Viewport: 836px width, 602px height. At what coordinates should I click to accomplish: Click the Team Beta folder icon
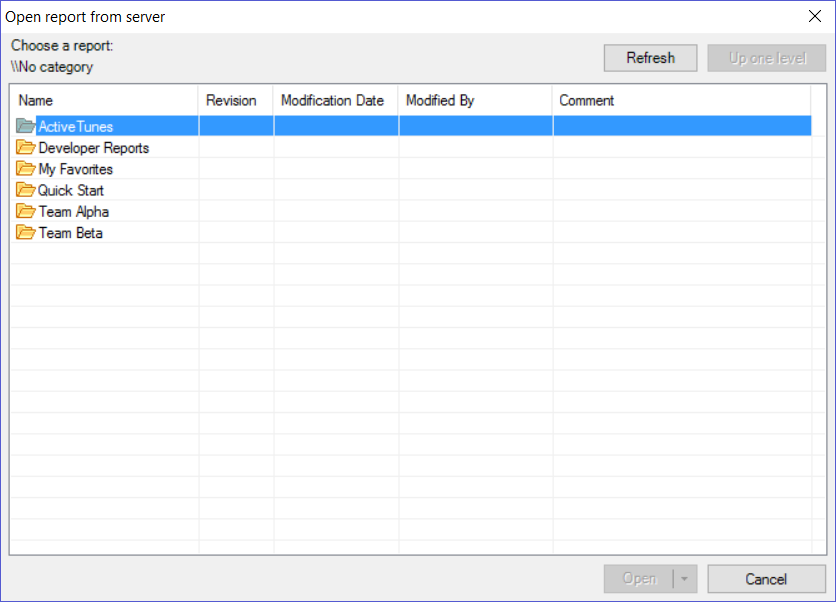click(x=26, y=232)
